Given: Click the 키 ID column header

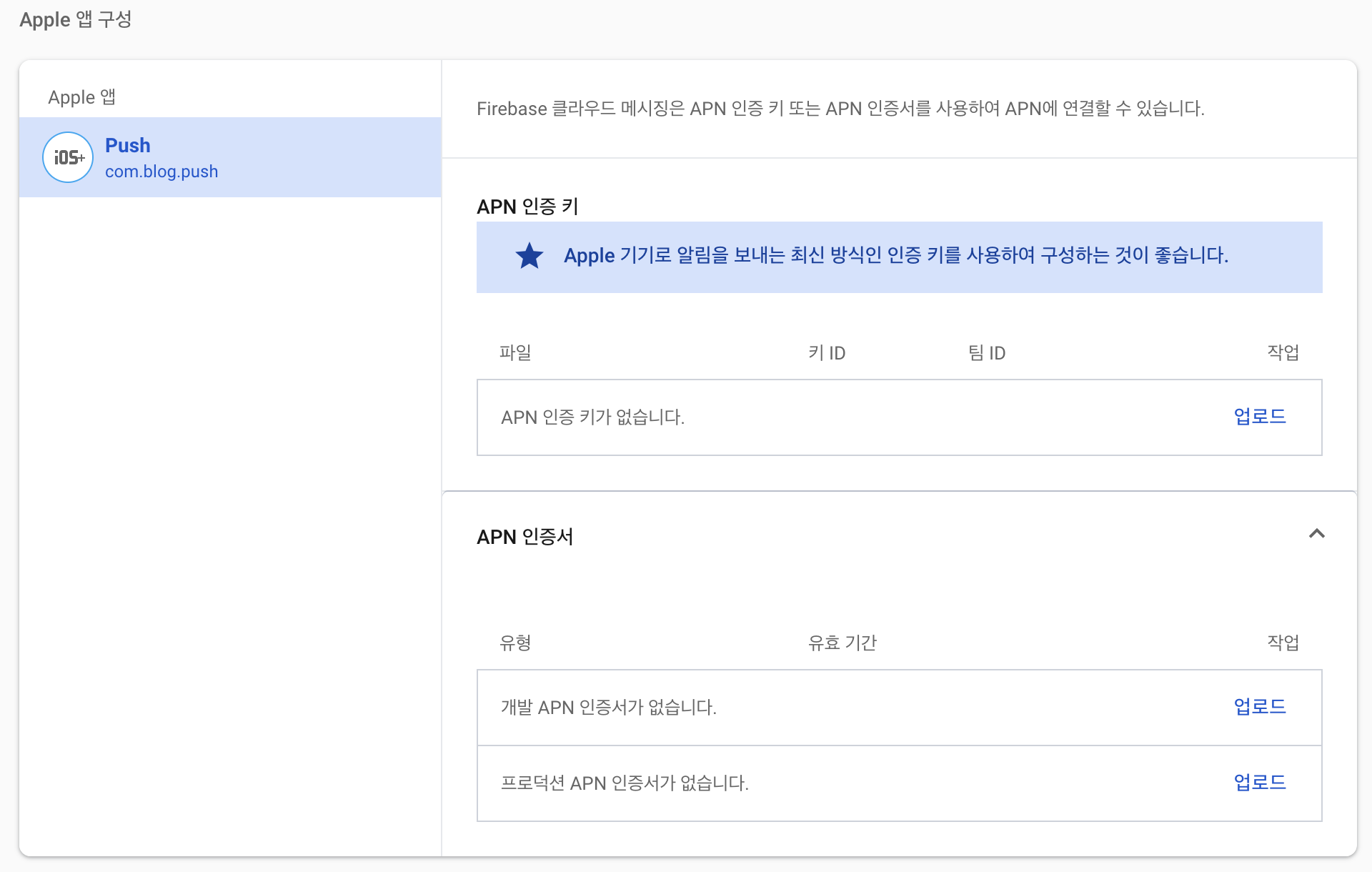Looking at the screenshot, I should click(827, 352).
